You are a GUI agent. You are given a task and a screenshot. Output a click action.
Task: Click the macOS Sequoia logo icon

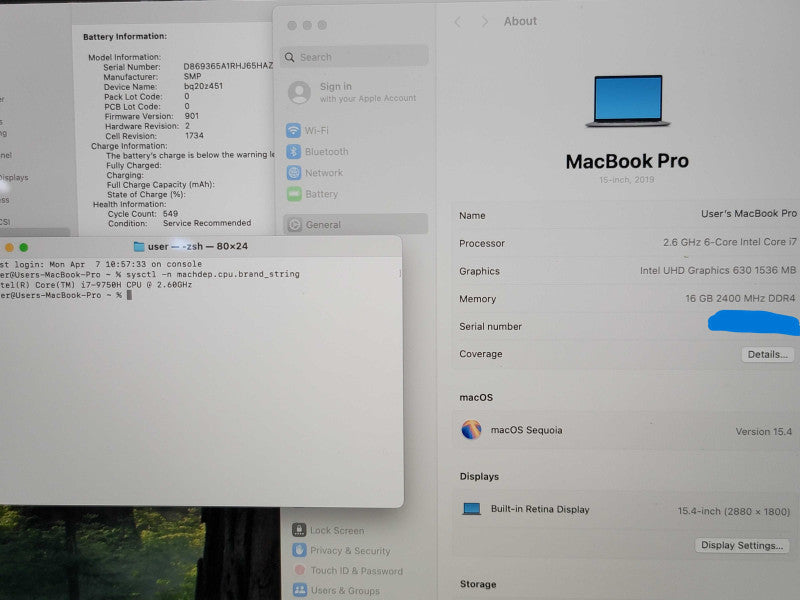(471, 430)
